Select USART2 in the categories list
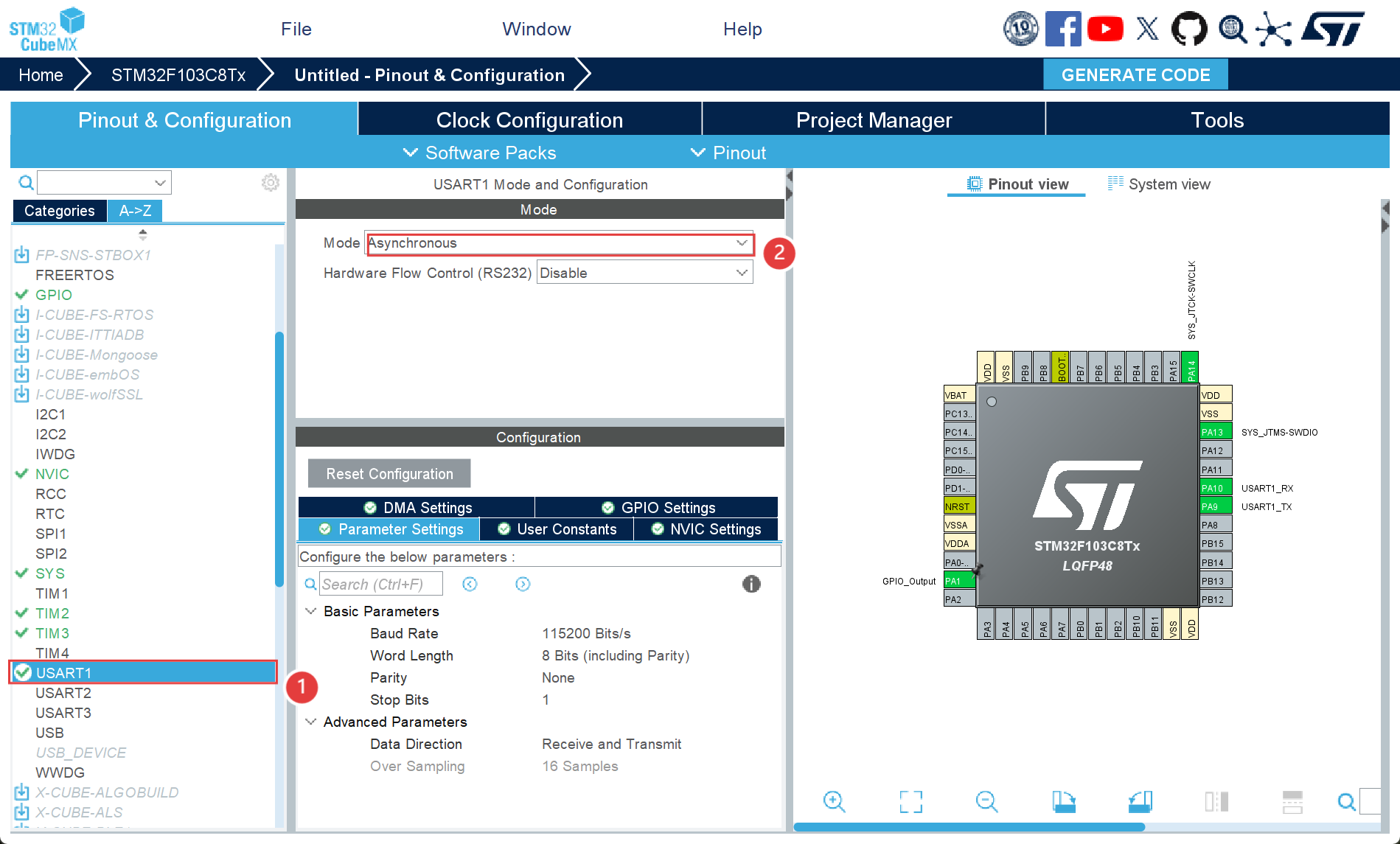Viewport: 1400px width, 844px height. point(63,693)
